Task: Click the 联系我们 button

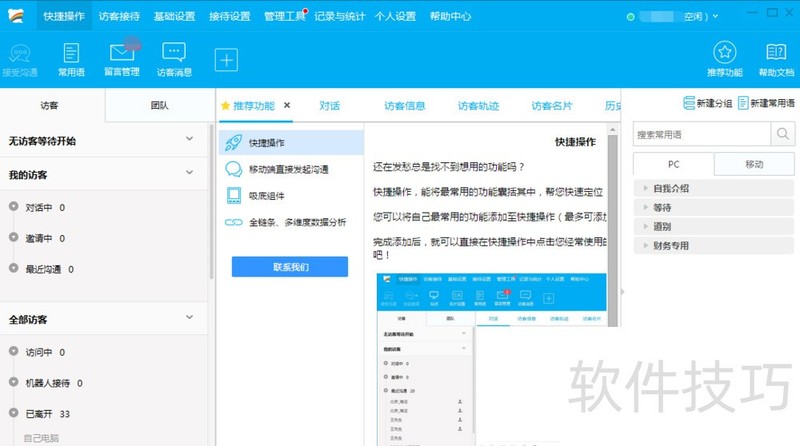Action: click(290, 267)
